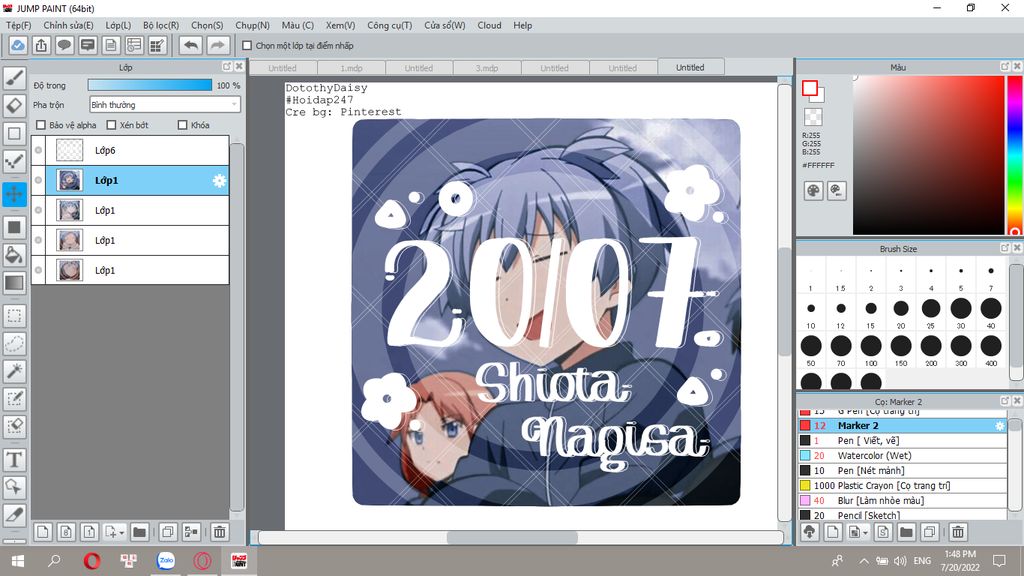This screenshot has width=1024, height=576.
Task: Open the add brush dropdown in brush panel
Action: tap(865, 533)
